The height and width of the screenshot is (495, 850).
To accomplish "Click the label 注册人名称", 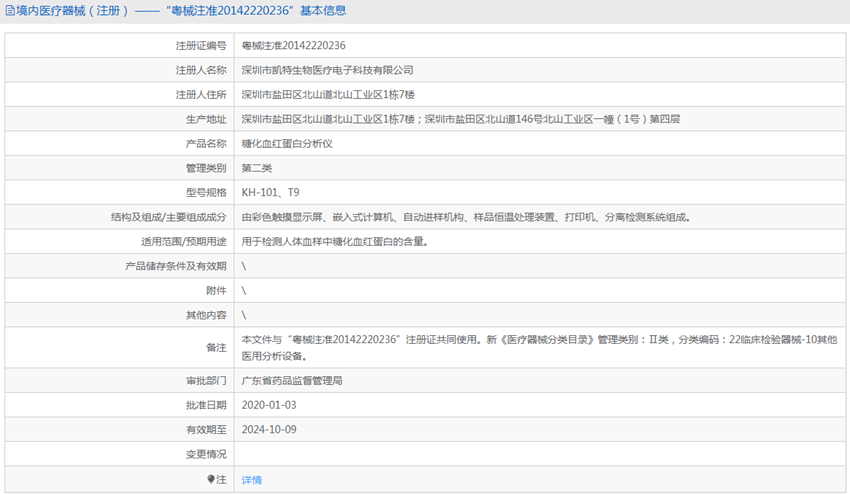I will click(x=201, y=70).
